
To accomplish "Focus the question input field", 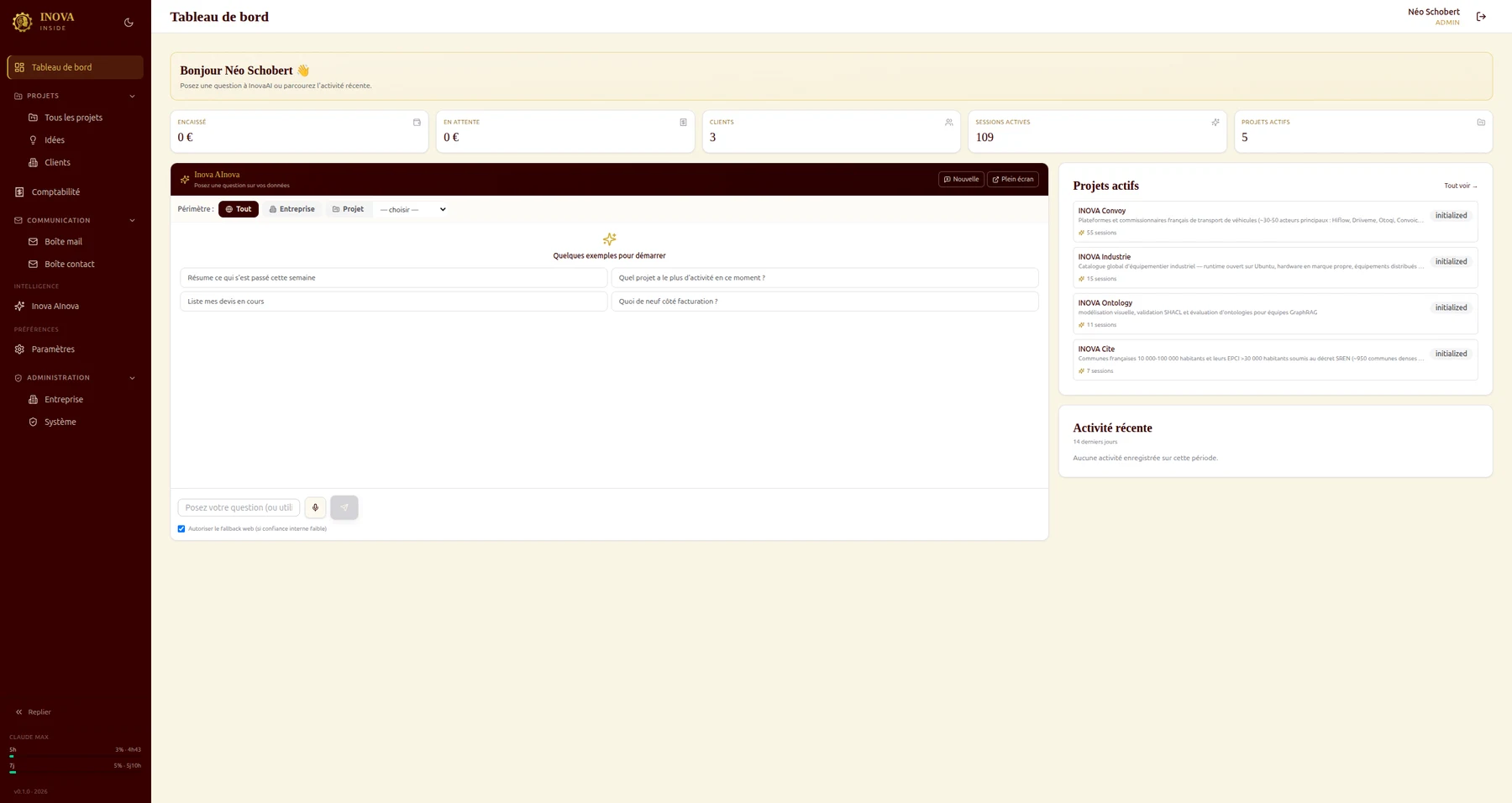I will 239,507.
